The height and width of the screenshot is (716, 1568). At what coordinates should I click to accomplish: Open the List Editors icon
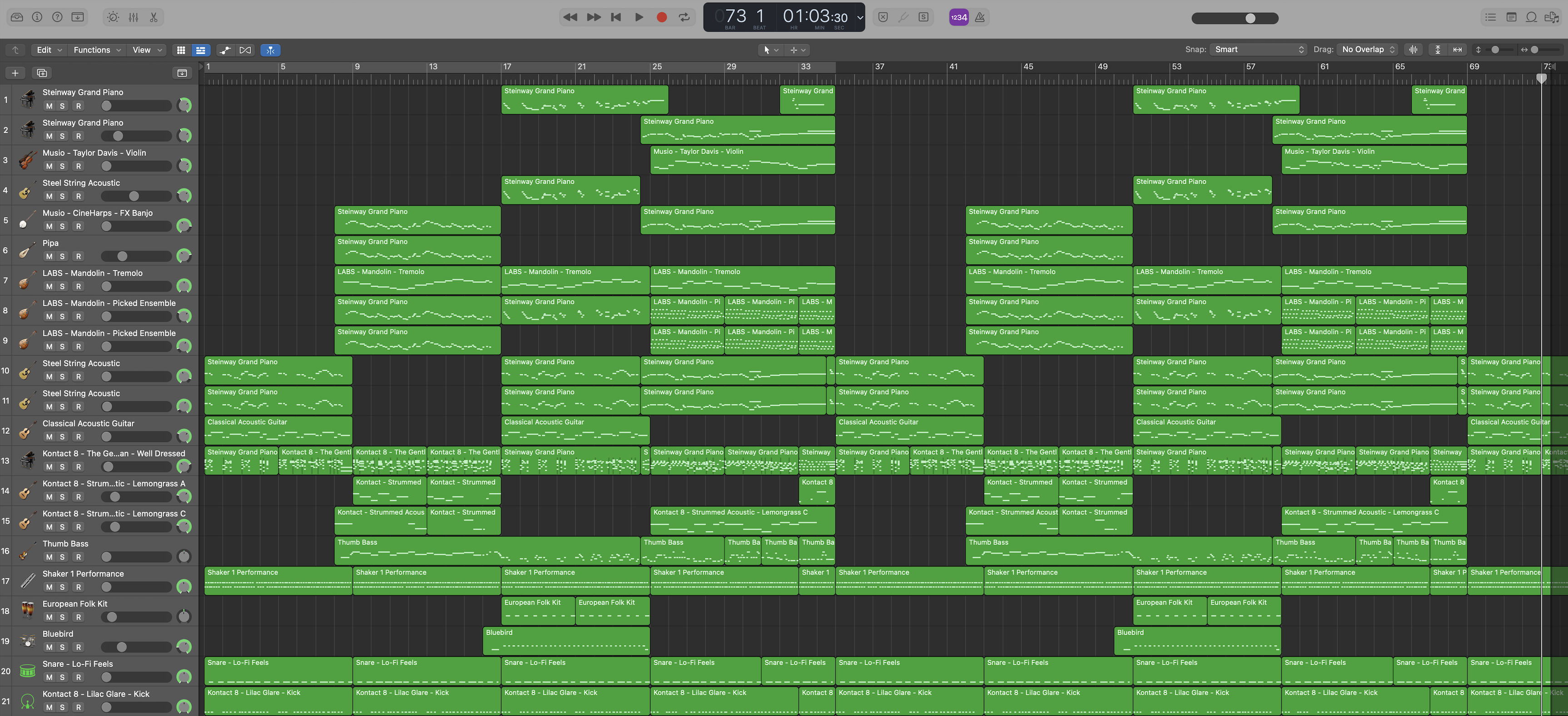1491,17
